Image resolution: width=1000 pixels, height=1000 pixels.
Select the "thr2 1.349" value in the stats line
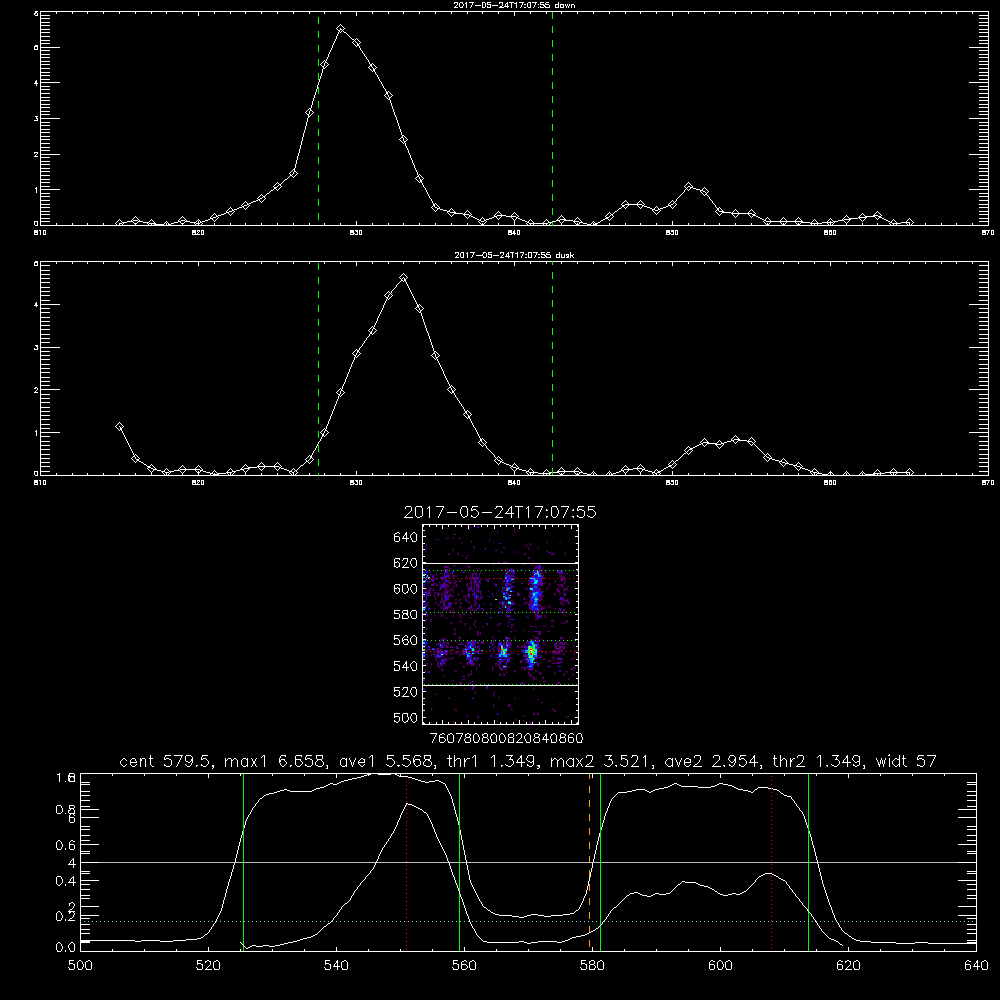click(x=819, y=761)
